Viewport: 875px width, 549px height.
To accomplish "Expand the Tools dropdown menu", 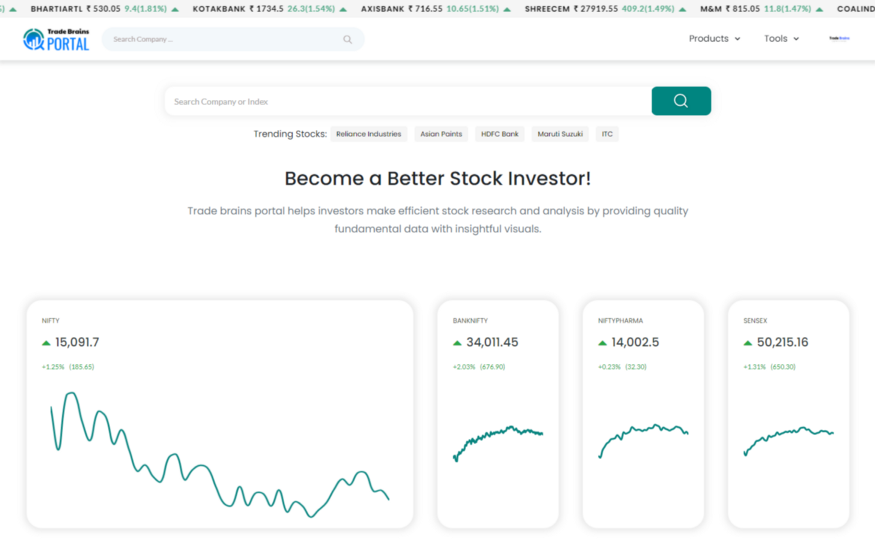I will [x=781, y=39].
